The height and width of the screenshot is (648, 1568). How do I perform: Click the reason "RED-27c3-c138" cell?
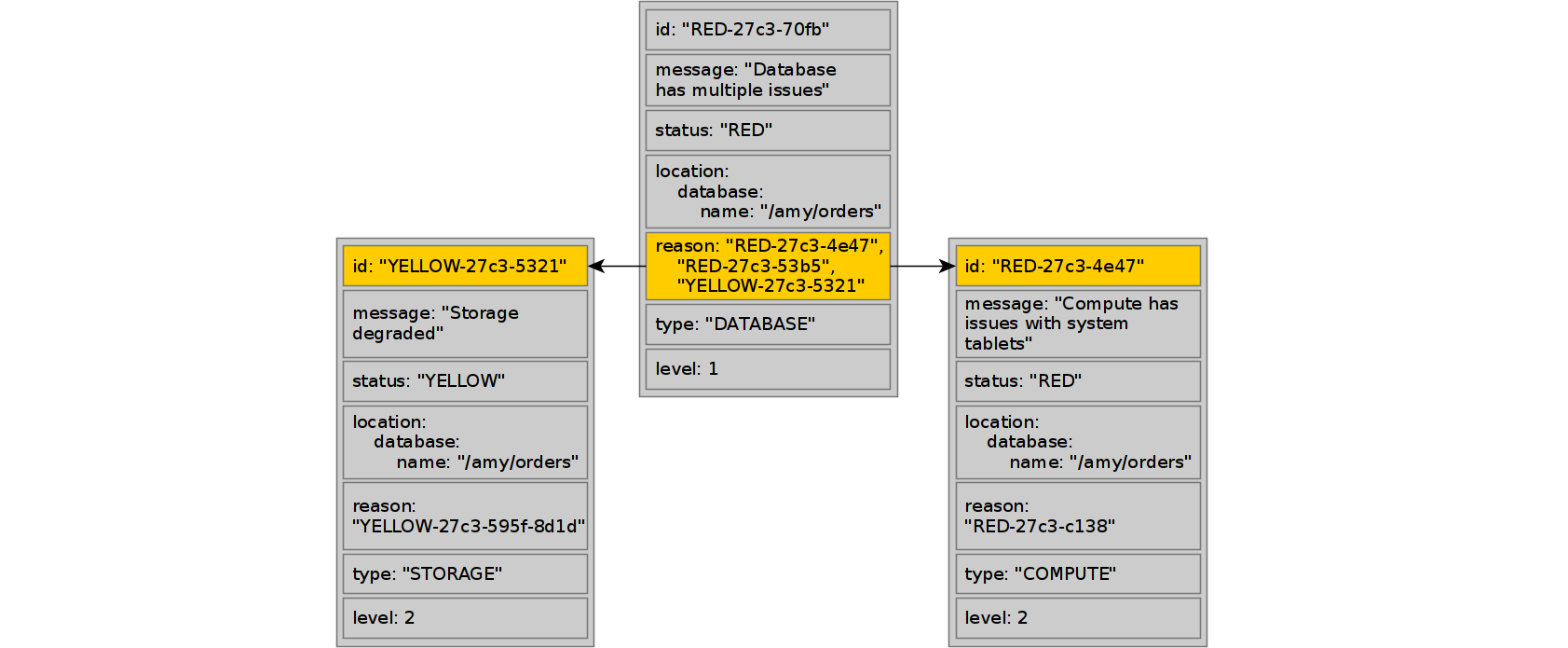(1078, 517)
